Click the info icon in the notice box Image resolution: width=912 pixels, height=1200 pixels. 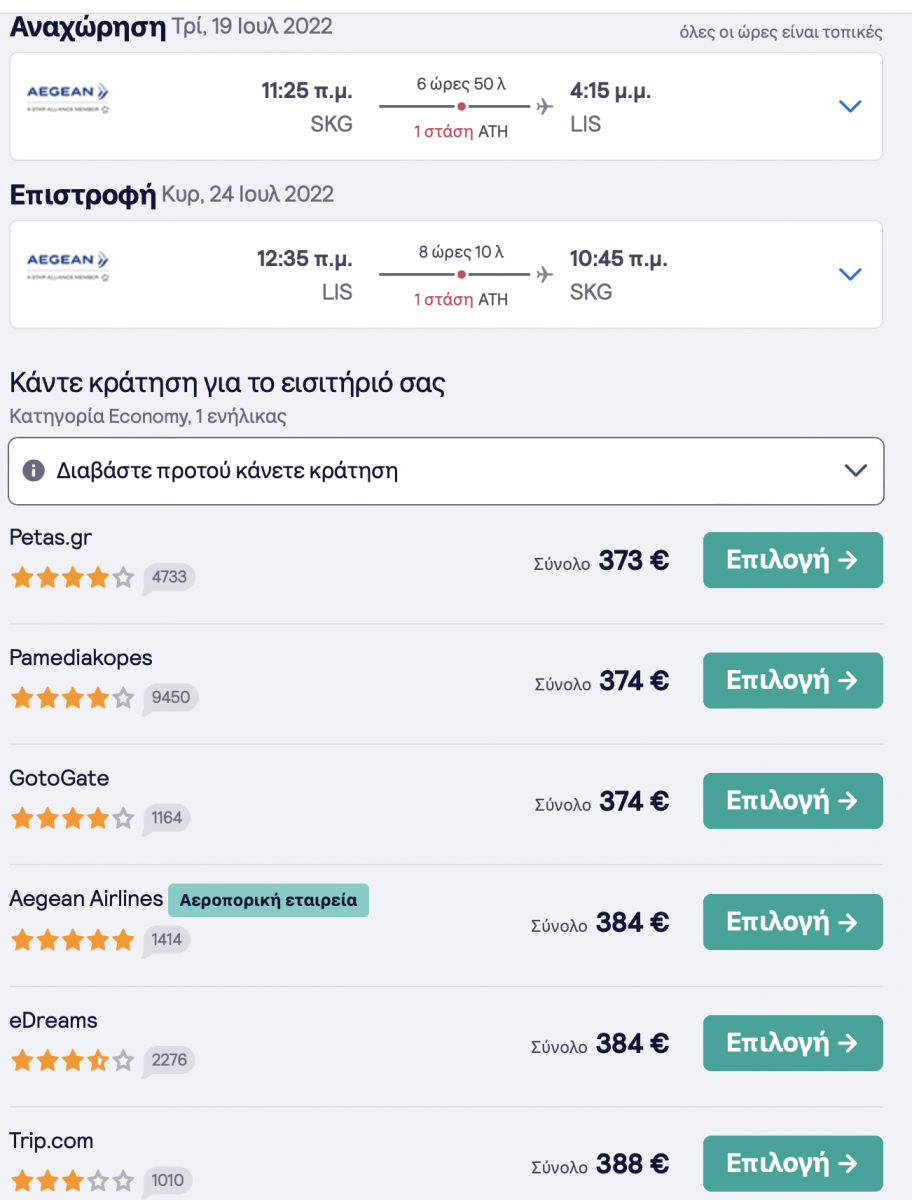[34, 471]
